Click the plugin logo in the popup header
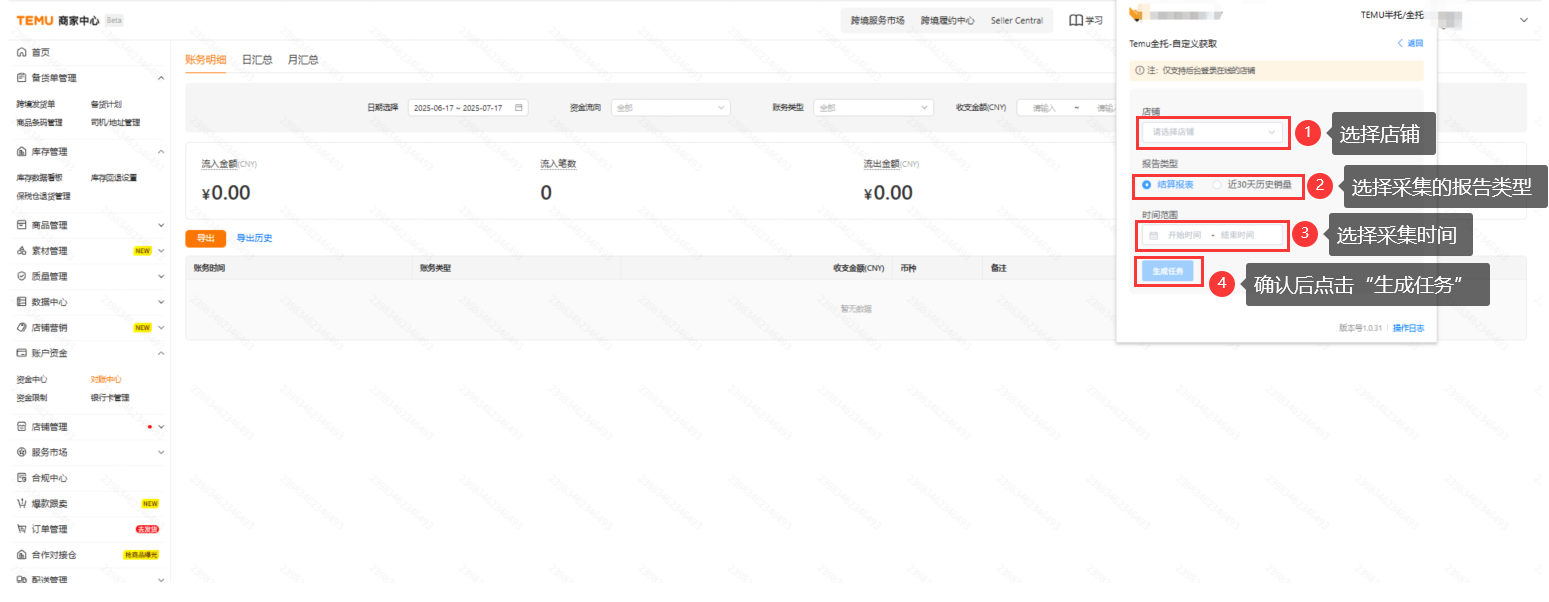The width and height of the screenshot is (1549, 602). (x=1135, y=14)
